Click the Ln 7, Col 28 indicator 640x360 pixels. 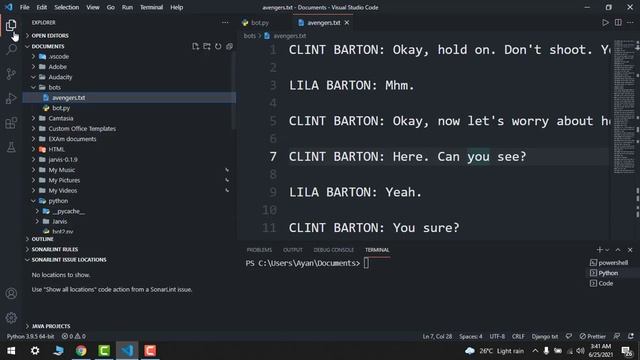pos(437,336)
